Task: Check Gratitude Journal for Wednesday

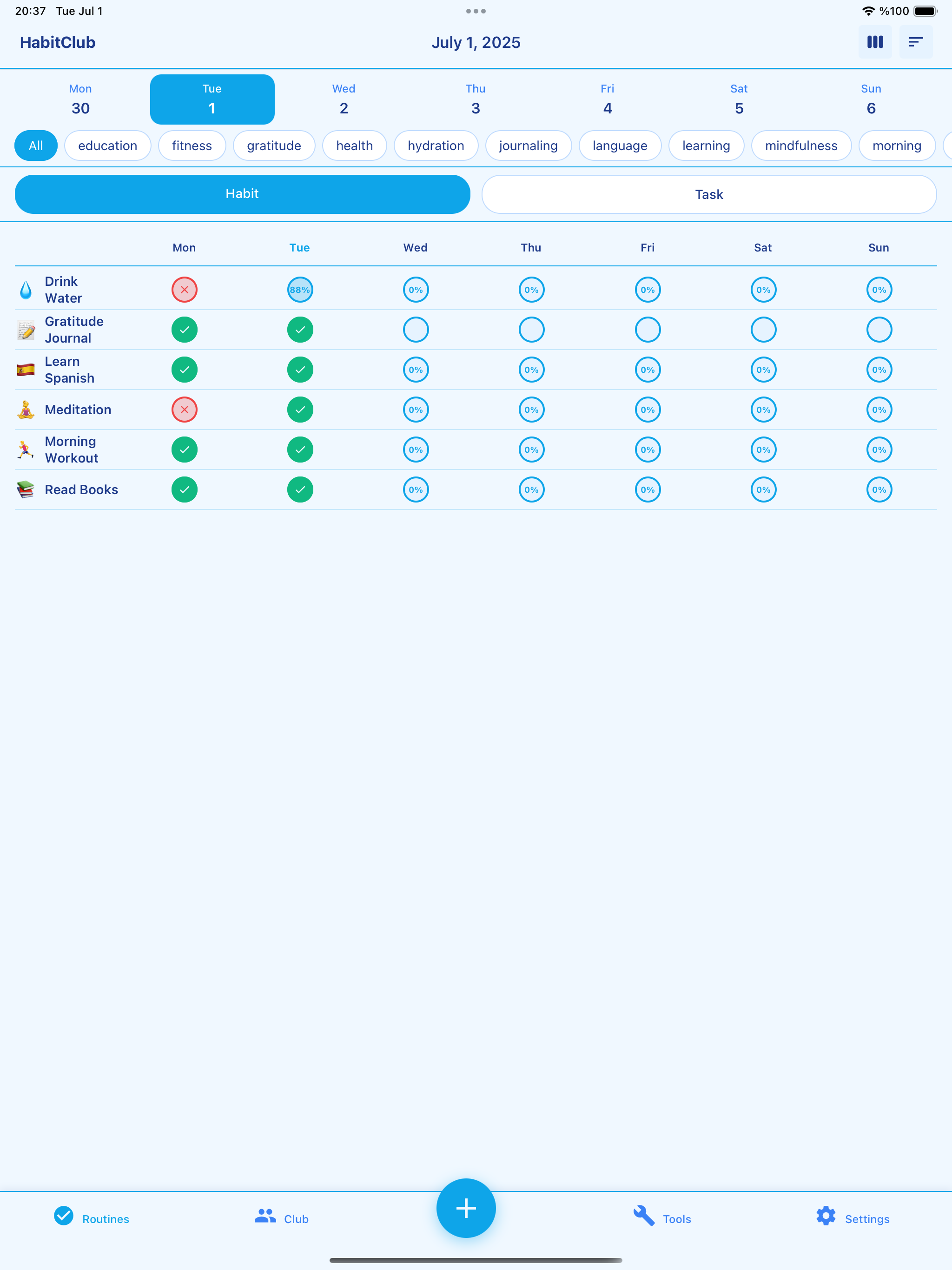Action: click(x=416, y=330)
